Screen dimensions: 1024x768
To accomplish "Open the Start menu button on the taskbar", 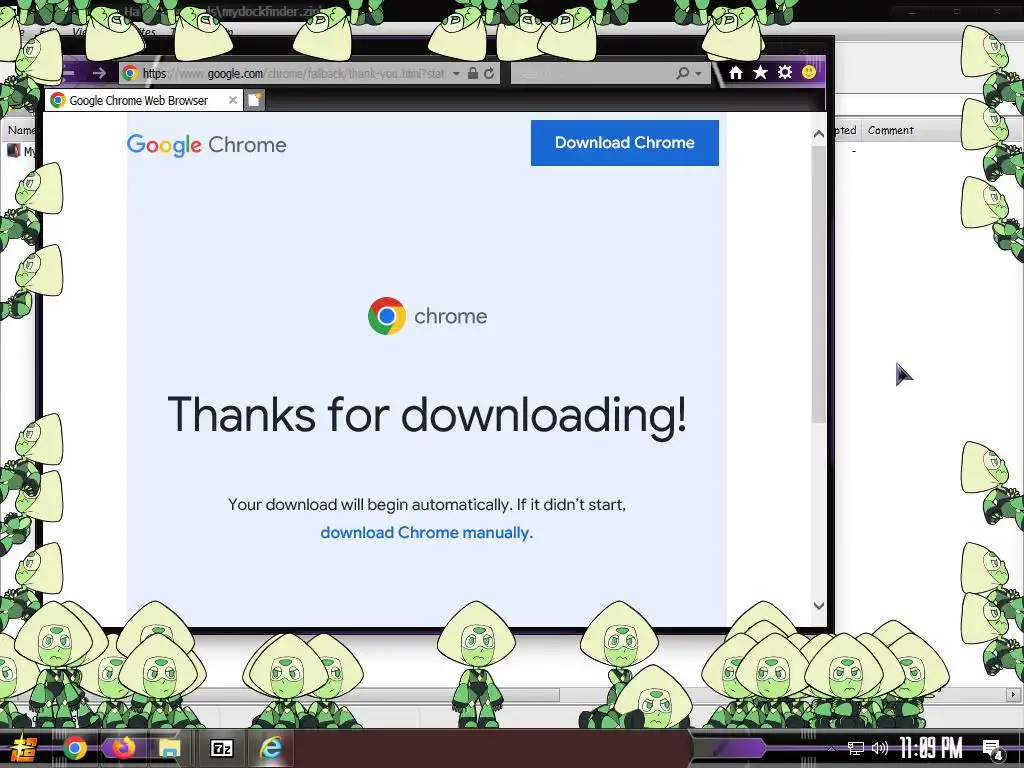I will click(24, 748).
